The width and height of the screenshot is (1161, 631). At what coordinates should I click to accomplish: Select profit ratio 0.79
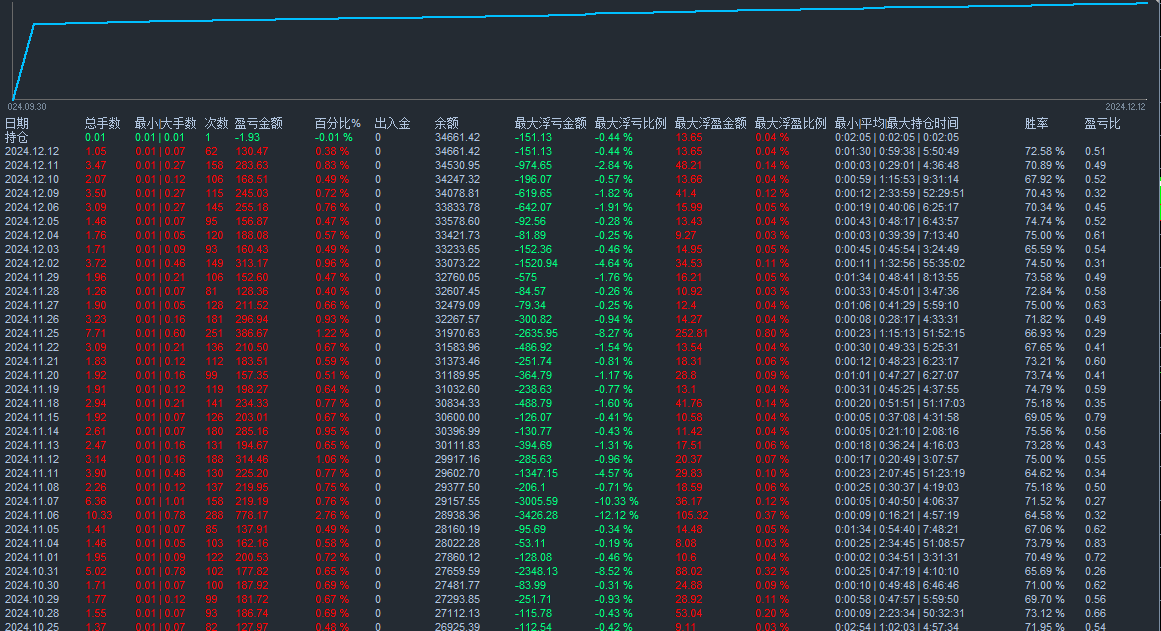(1095, 417)
